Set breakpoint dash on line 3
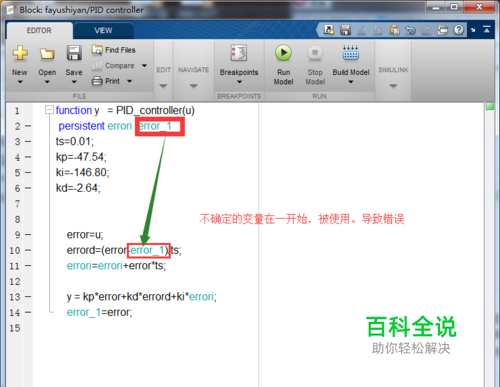The image size is (500, 387). point(28,142)
